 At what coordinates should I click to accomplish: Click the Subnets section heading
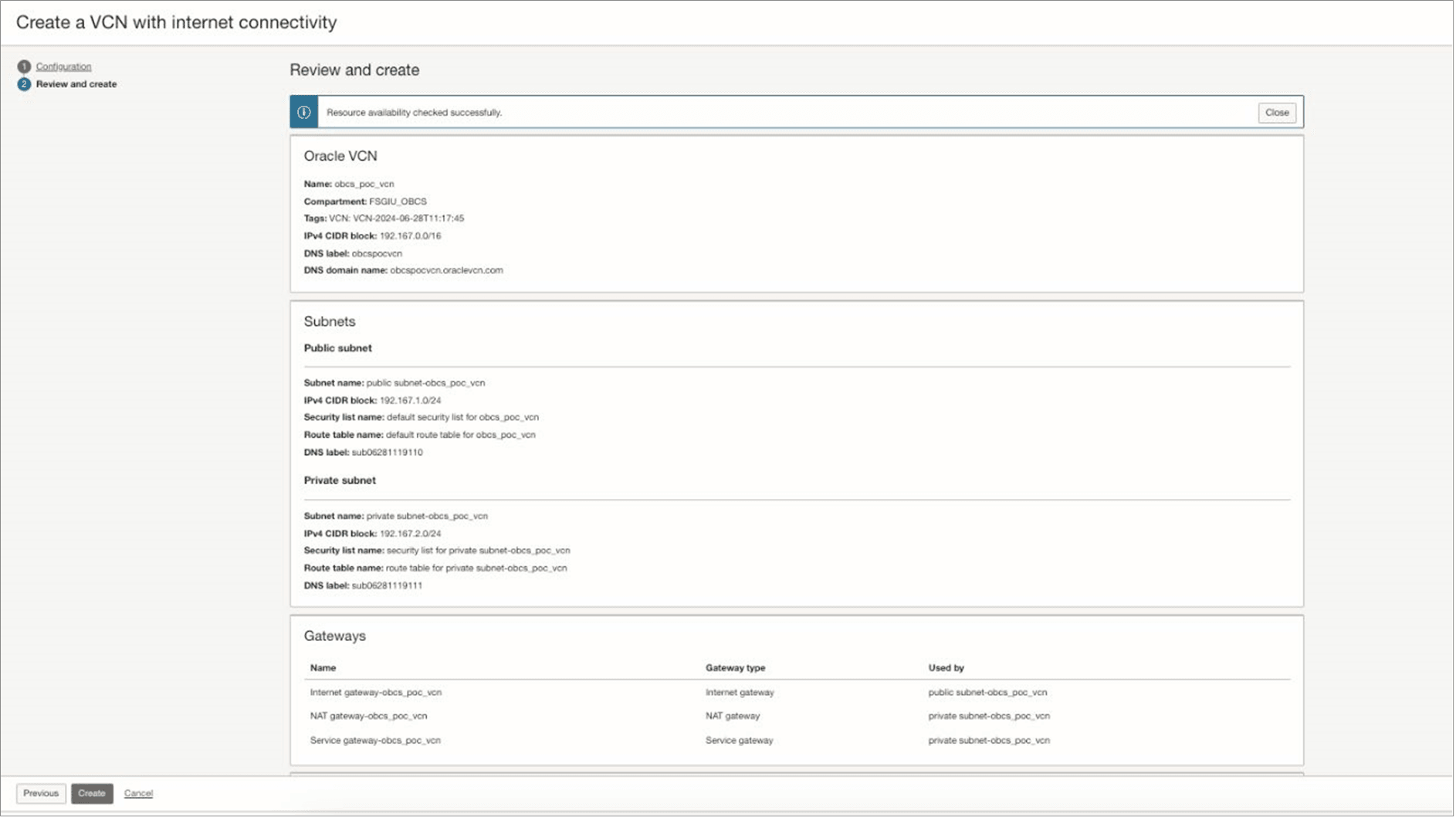[330, 322]
